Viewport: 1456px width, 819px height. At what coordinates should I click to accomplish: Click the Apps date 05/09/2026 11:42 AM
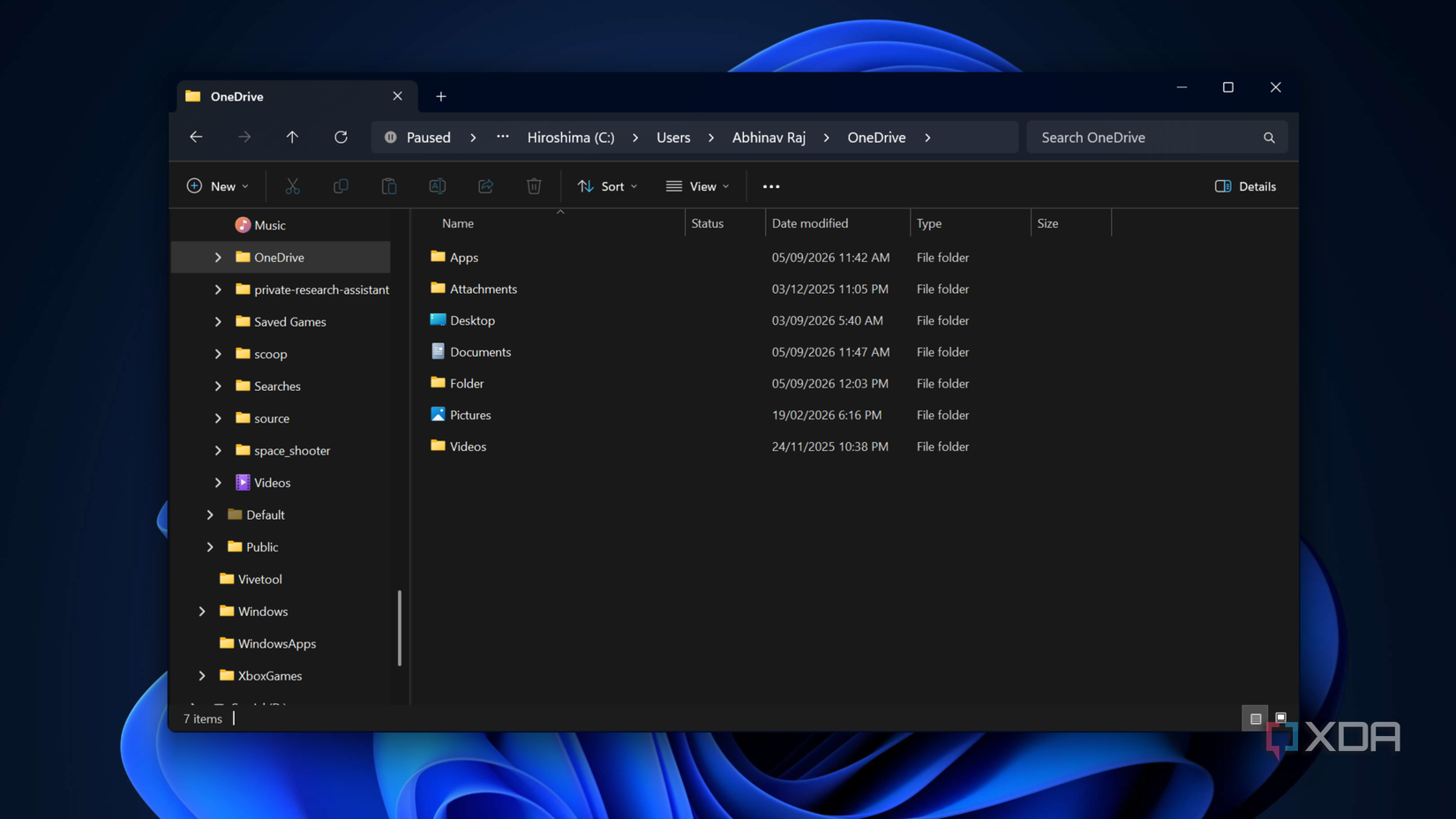(x=830, y=258)
